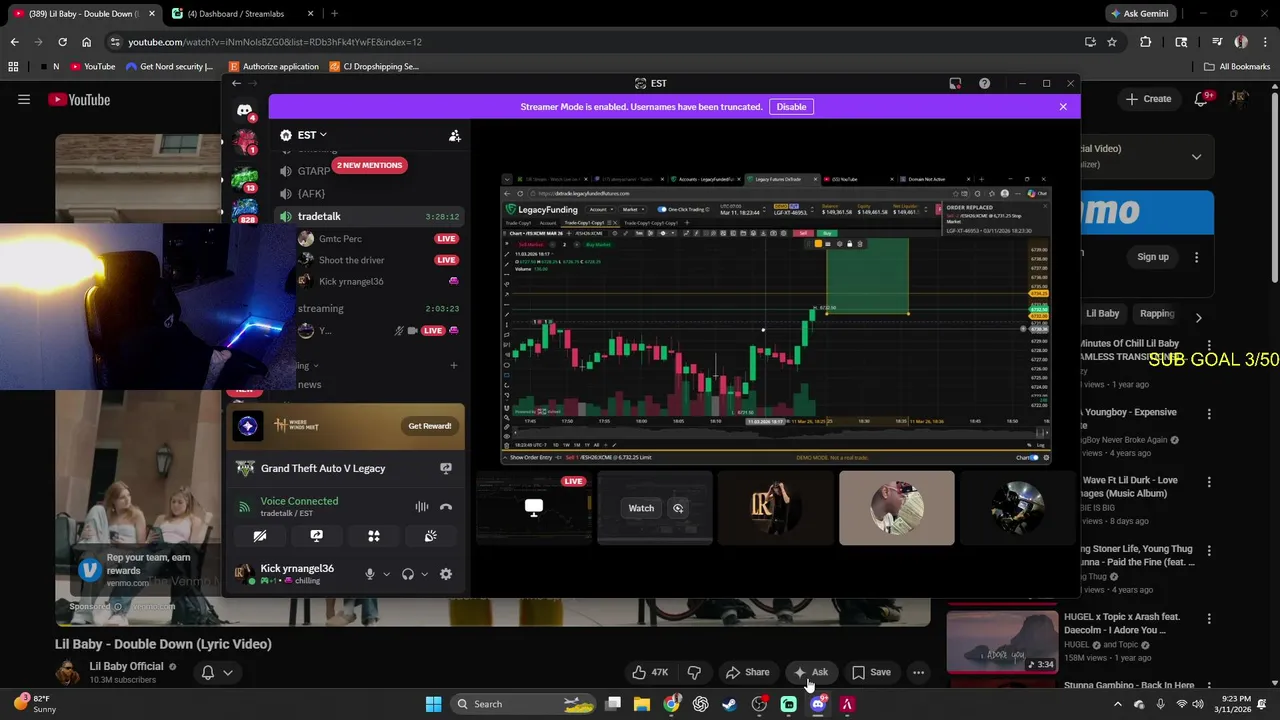Screen dimensions: 1280x720
Task: Click the YouTube Create button
Action: [1148, 99]
